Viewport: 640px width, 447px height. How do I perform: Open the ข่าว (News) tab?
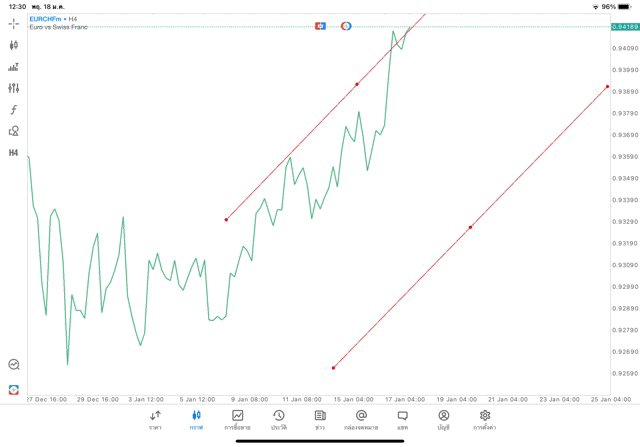coord(320,419)
